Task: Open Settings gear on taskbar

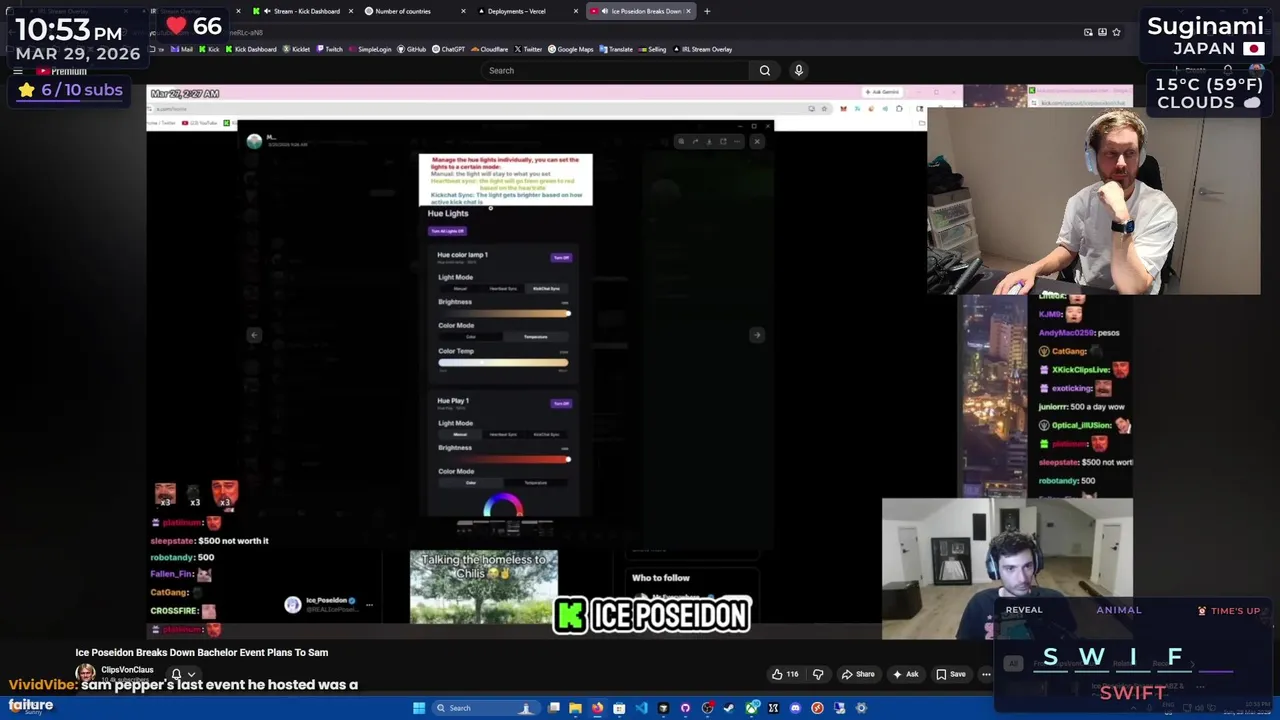Action: pos(861,708)
